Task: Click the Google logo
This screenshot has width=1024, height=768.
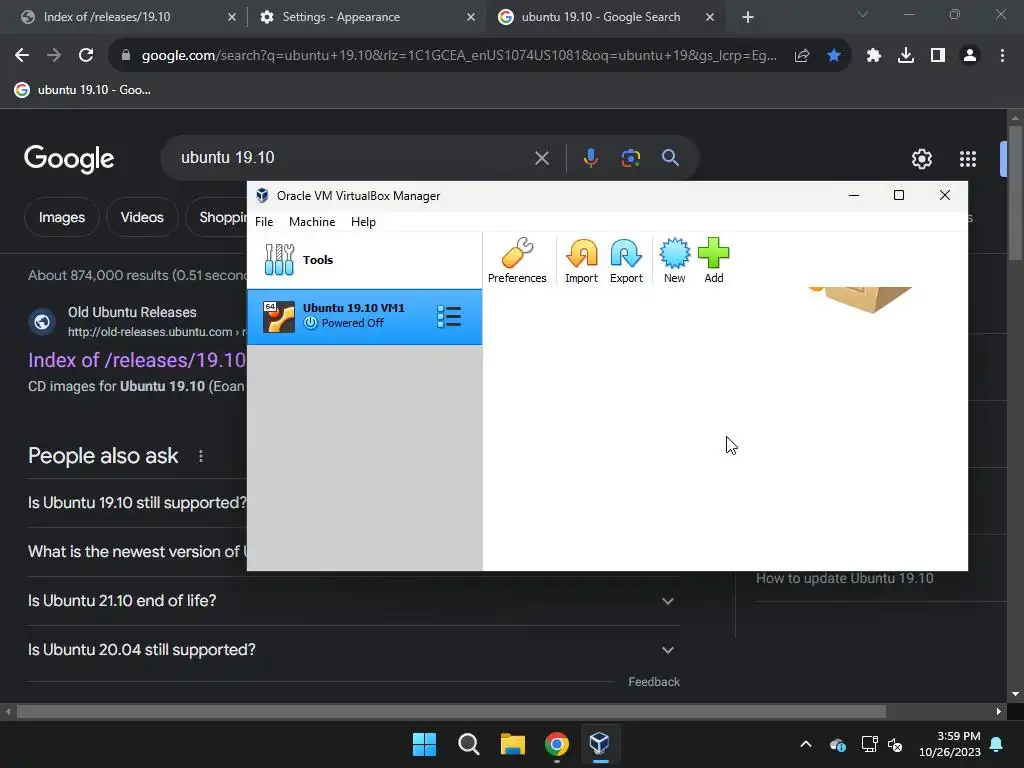Action: (x=69, y=159)
